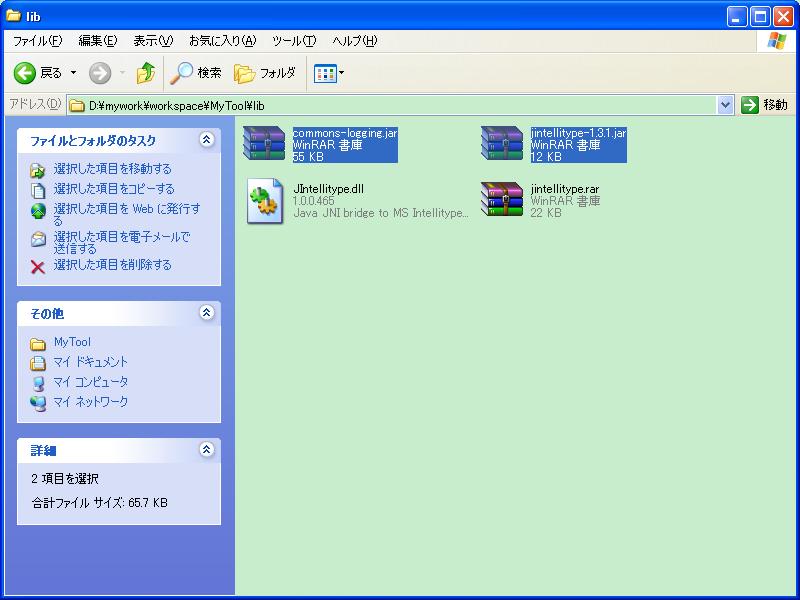The image size is (800, 600).
Task: Click 選択した項目を Web に発行する link
Action: 127,214
